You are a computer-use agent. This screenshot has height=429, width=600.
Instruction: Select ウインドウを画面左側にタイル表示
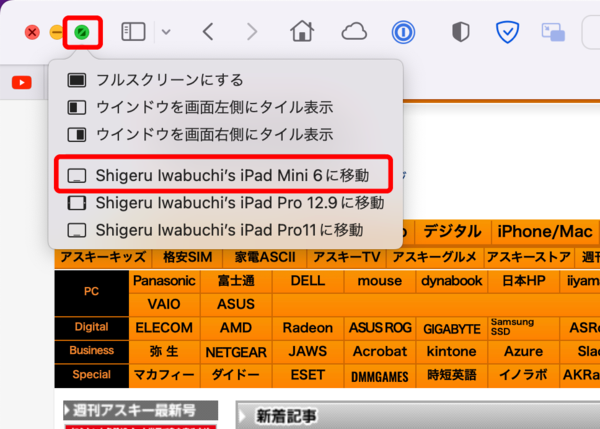(x=226, y=108)
